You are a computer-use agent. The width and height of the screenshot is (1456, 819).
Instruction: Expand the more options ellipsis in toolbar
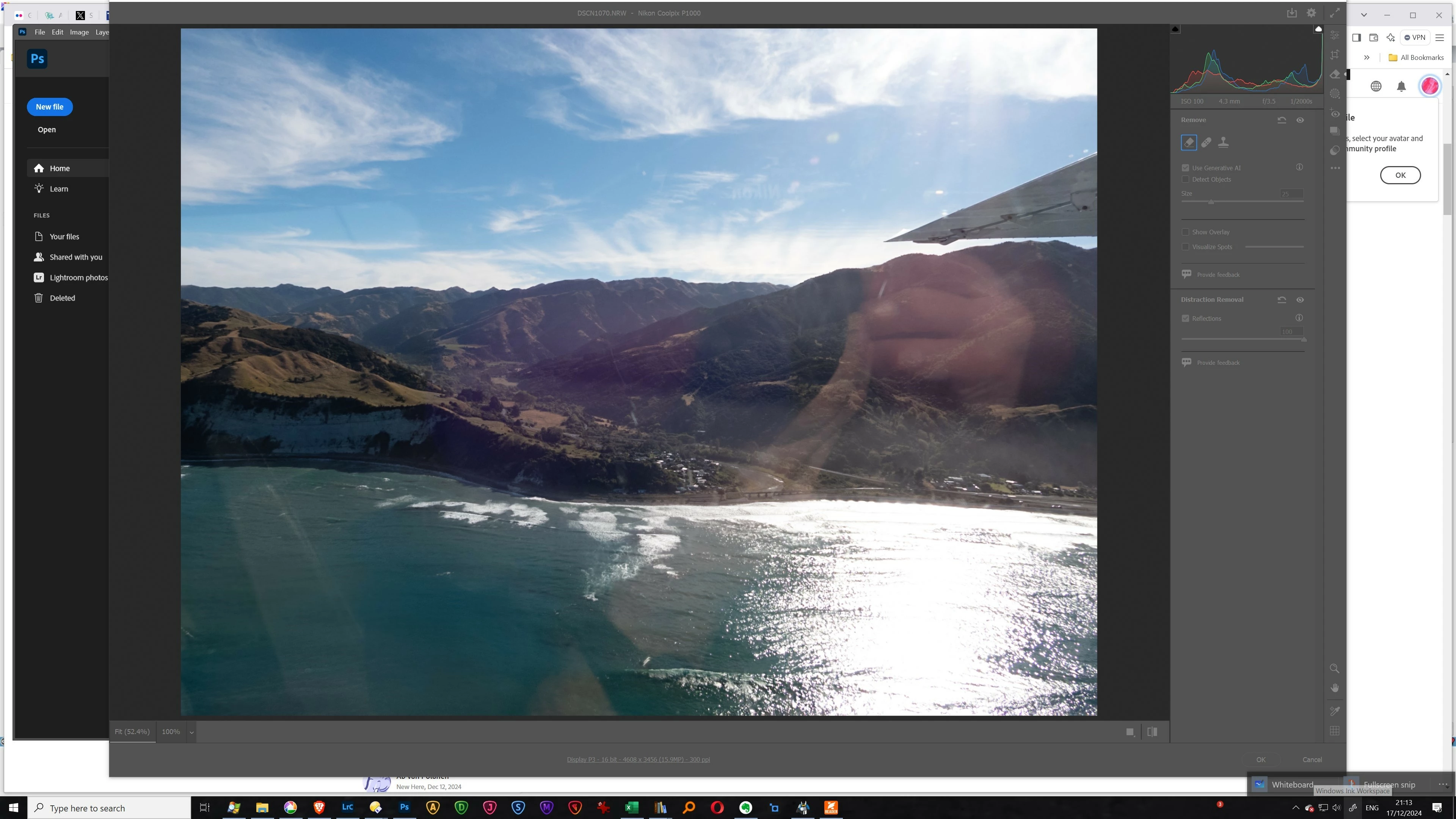(x=1335, y=168)
